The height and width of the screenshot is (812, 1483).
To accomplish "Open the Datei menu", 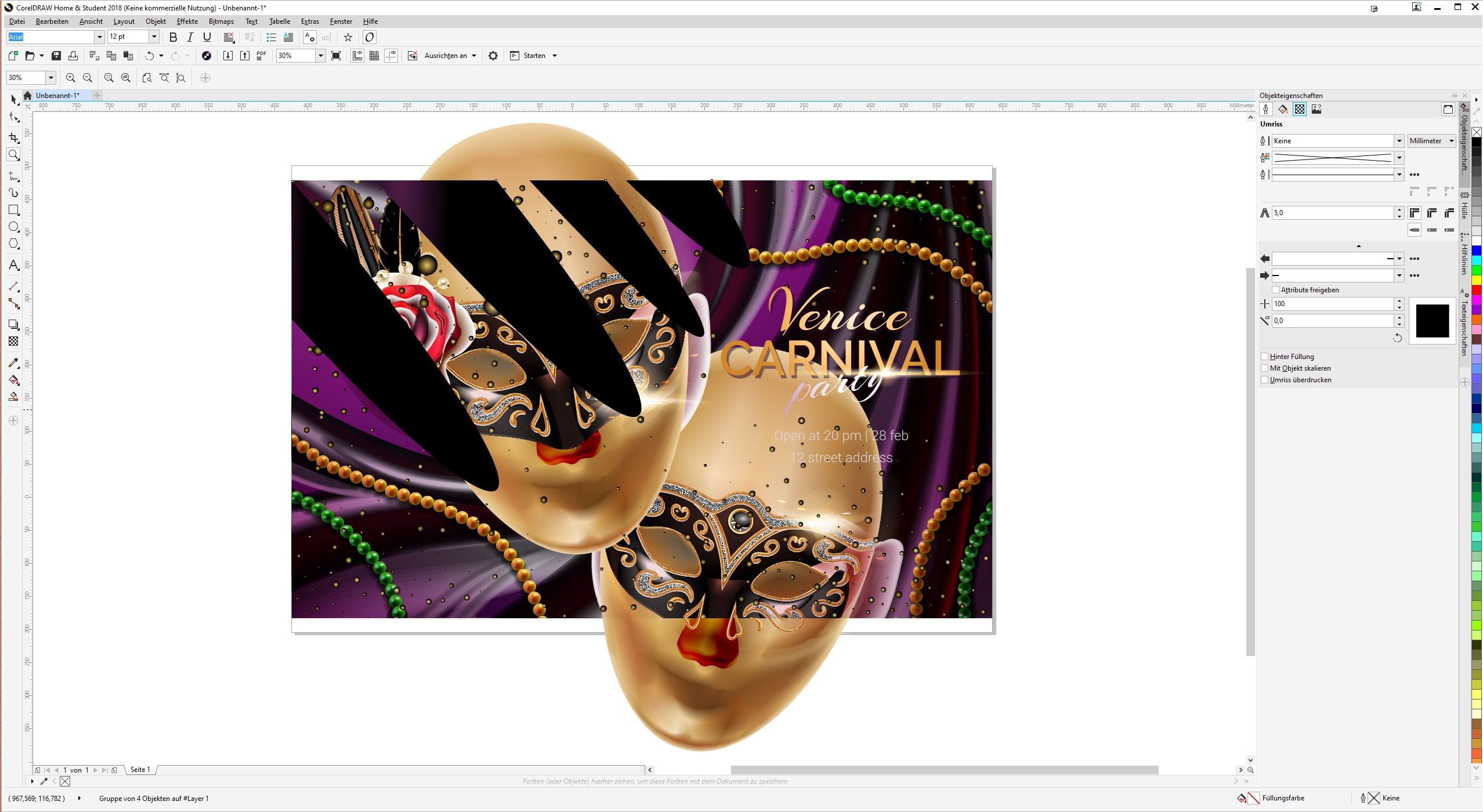I will pos(17,21).
